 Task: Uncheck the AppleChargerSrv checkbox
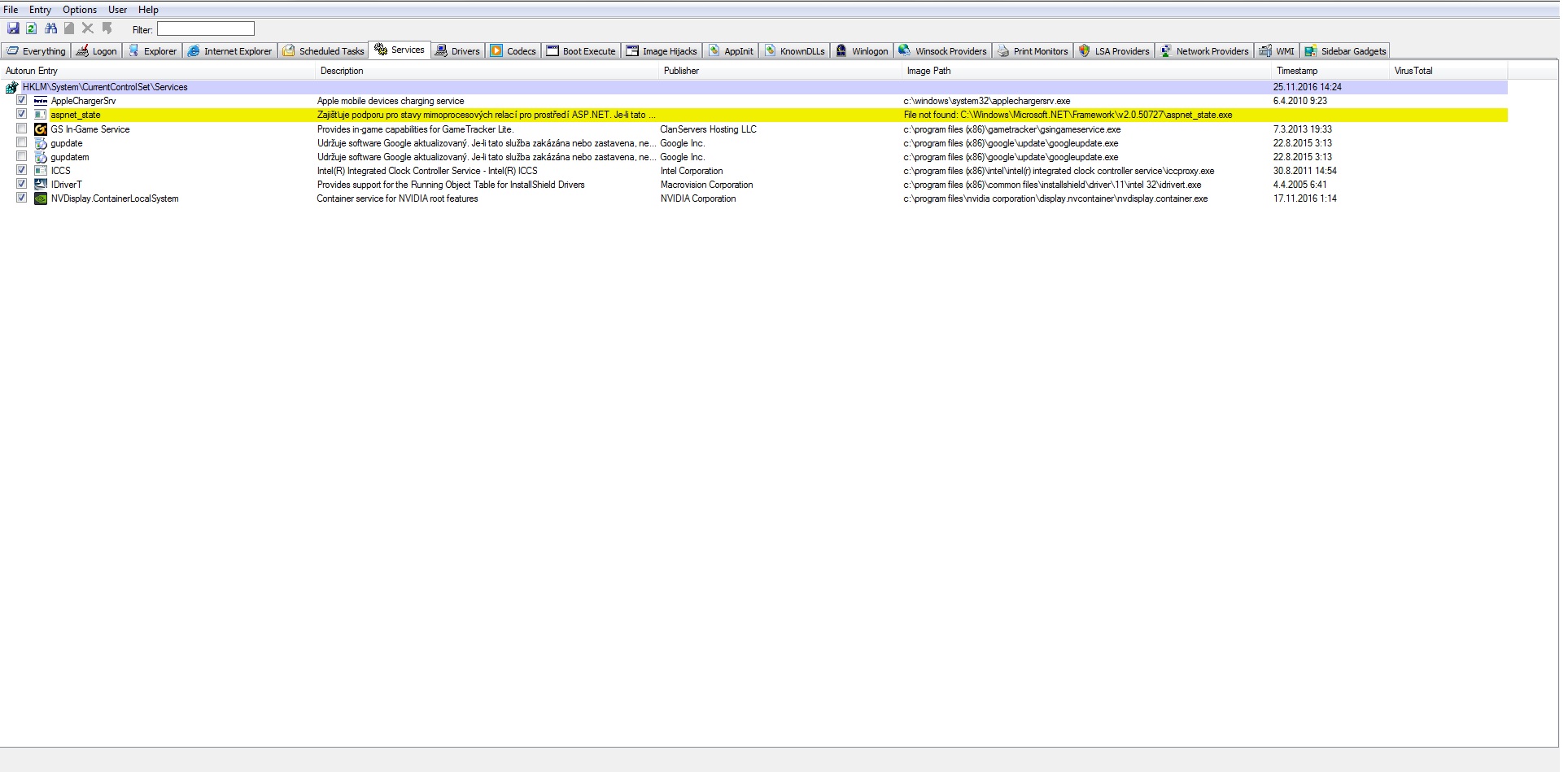click(x=22, y=100)
